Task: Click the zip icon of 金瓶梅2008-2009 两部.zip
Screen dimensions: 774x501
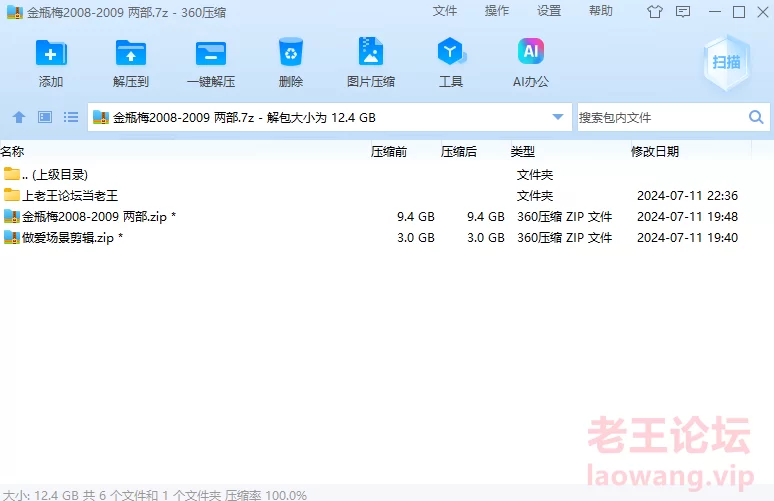Action: (11, 216)
